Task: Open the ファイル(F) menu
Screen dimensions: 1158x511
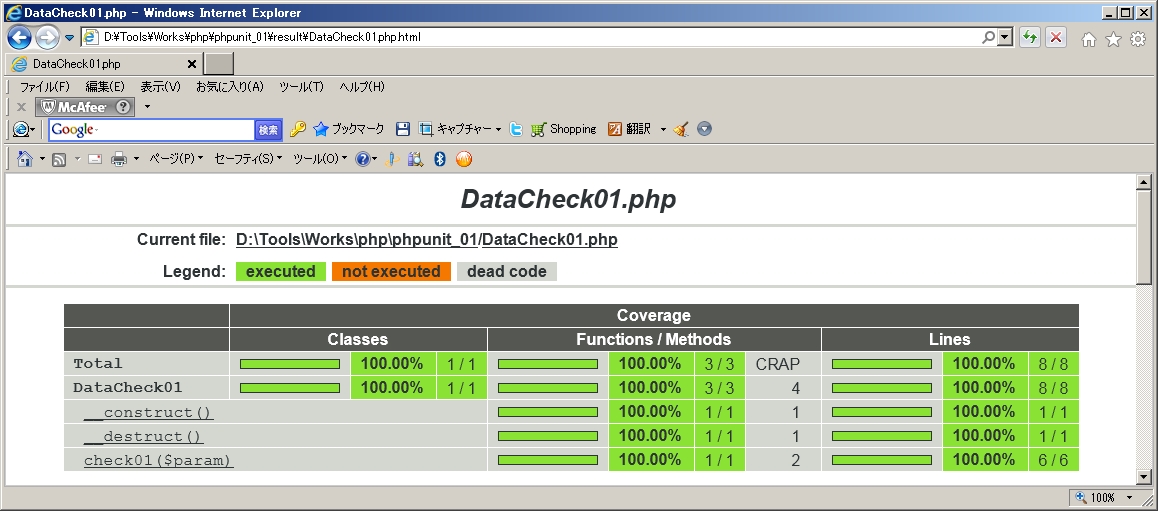Action: click(44, 86)
